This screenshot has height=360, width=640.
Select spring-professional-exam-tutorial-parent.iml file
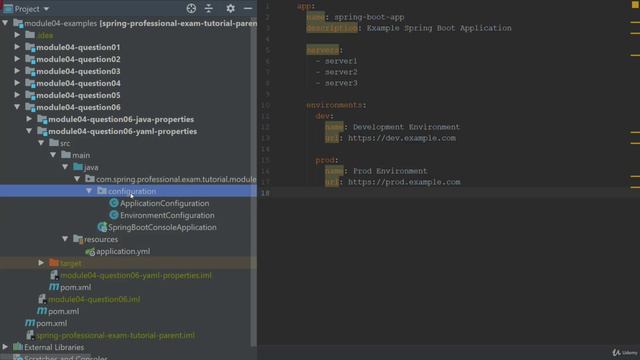coord(116,336)
